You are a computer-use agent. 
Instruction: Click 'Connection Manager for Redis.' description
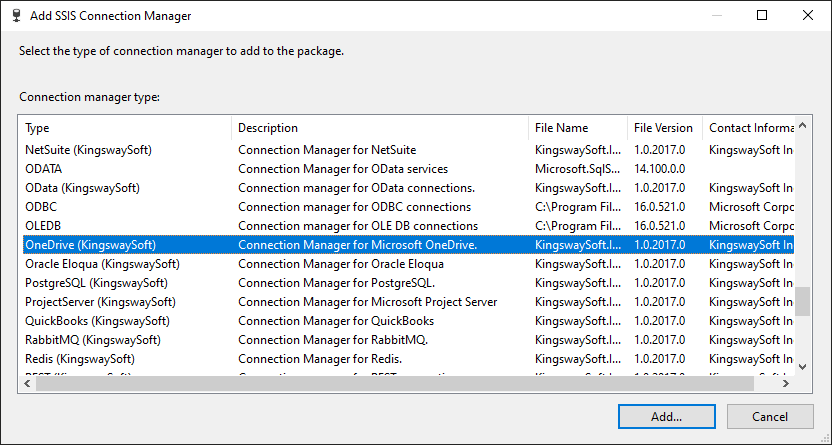pyautogui.click(x=320, y=359)
